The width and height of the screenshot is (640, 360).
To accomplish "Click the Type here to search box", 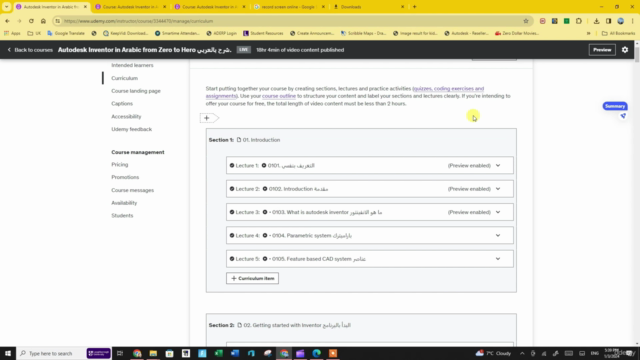I will coord(51,353).
